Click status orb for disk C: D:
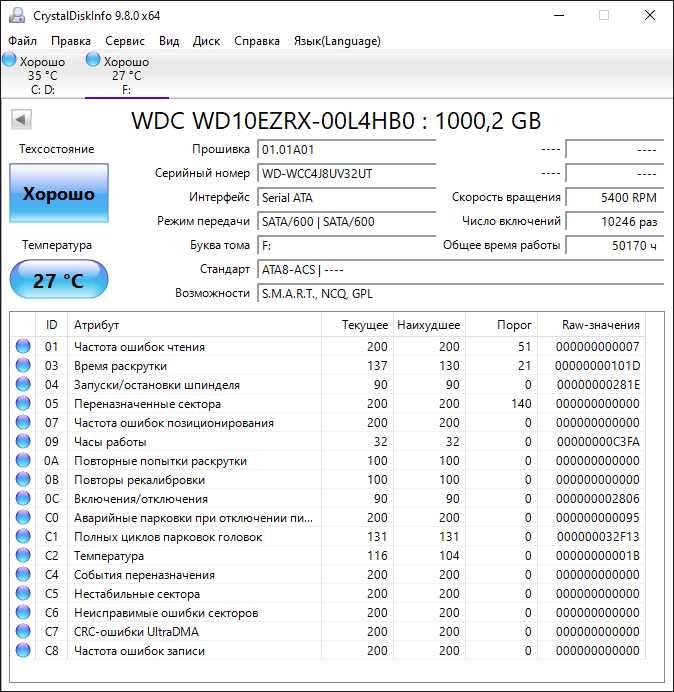674x692 pixels. pyautogui.click(x=9, y=59)
